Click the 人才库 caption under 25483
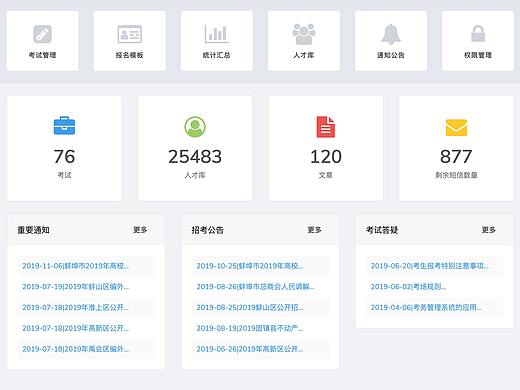Image resolution: width=520 pixels, height=390 pixels. pos(195,175)
